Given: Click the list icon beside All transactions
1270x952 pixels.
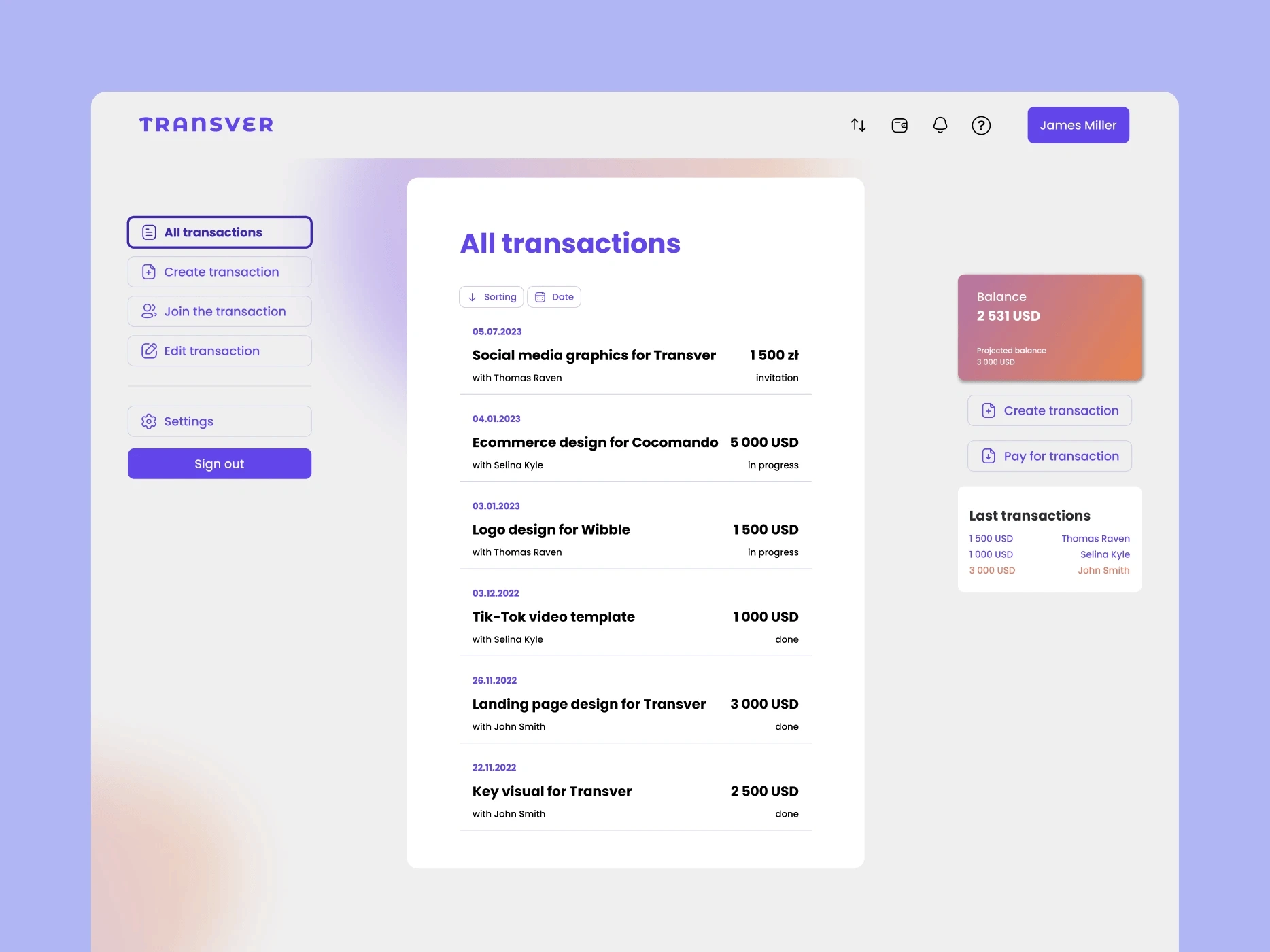Looking at the screenshot, I should (149, 232).
